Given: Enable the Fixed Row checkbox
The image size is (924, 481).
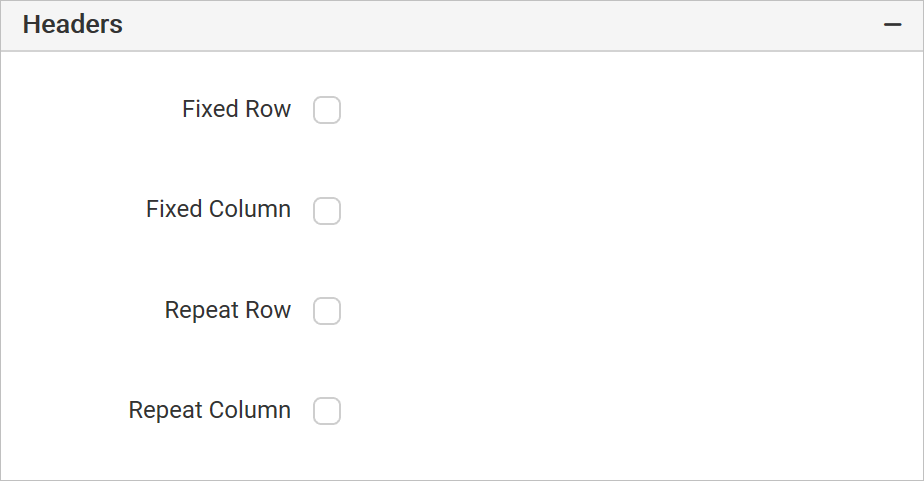Looking at the screenshot, I should [x=327, y=110].
